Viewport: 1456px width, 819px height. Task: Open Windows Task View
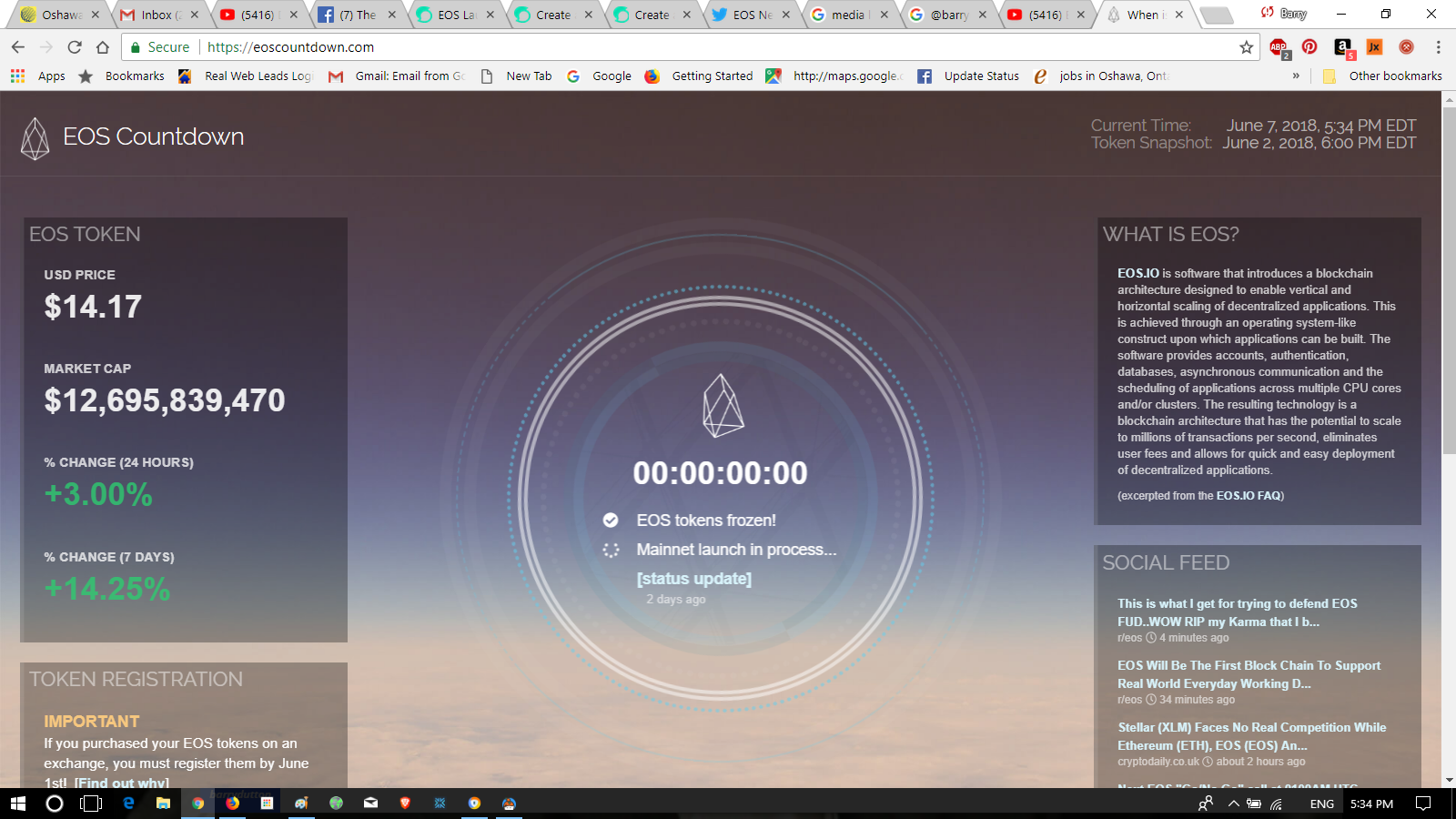coord(91,804)
